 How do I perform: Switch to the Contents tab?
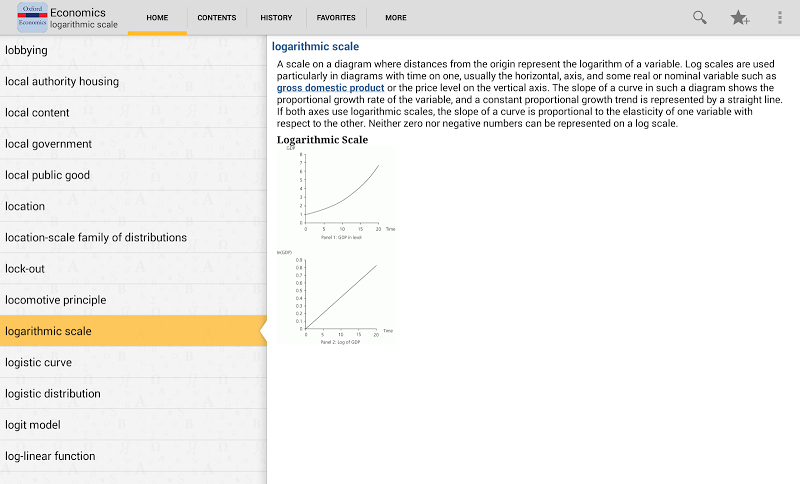[x=217, y=18]
